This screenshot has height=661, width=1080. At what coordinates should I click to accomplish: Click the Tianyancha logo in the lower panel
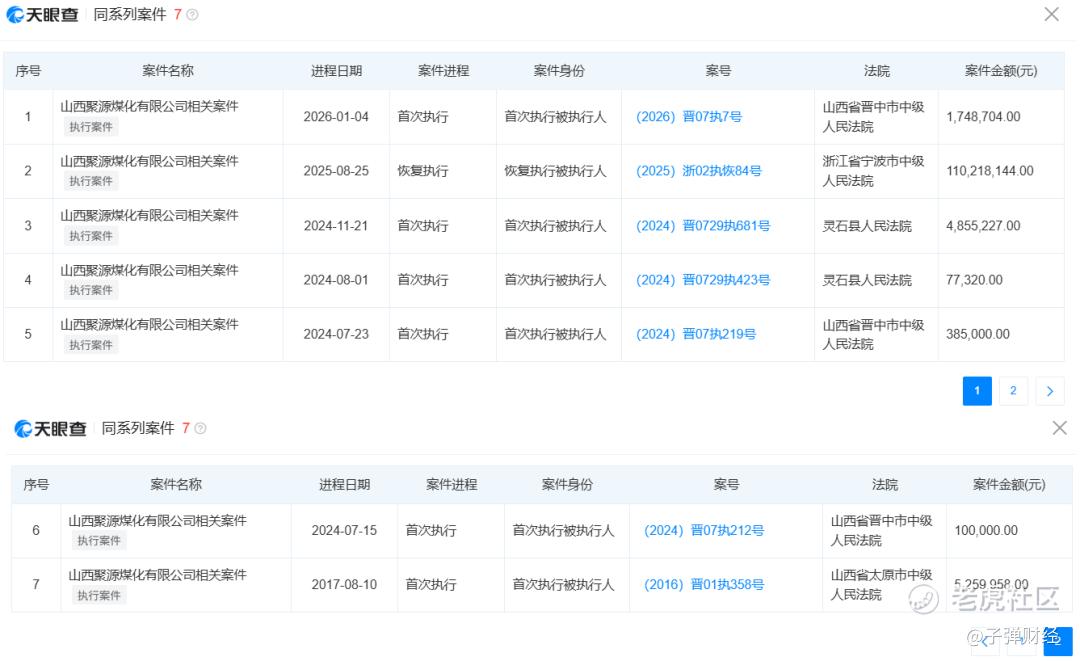coord(50,429)
